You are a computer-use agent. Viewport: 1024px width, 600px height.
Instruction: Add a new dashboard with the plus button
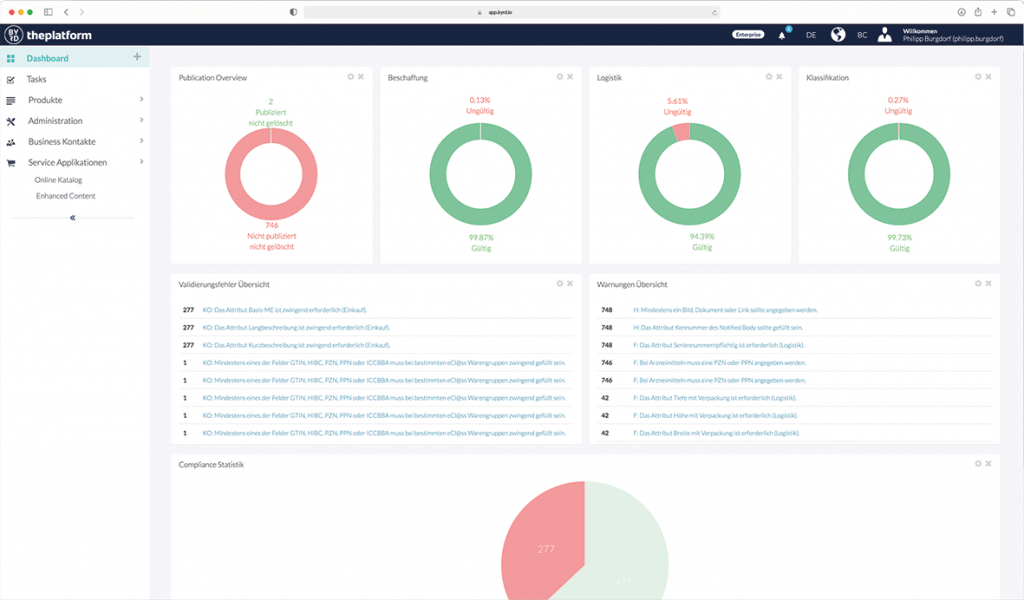(x=136, y=58)
